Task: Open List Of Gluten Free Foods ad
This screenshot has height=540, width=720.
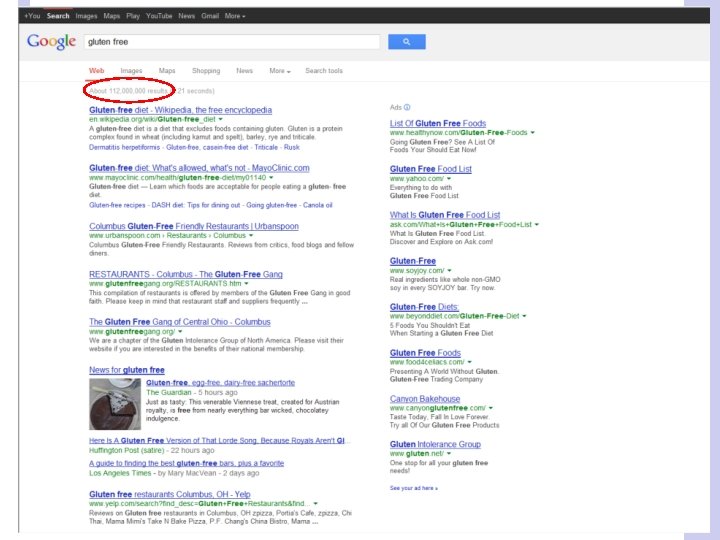Action: coord(438,124)
